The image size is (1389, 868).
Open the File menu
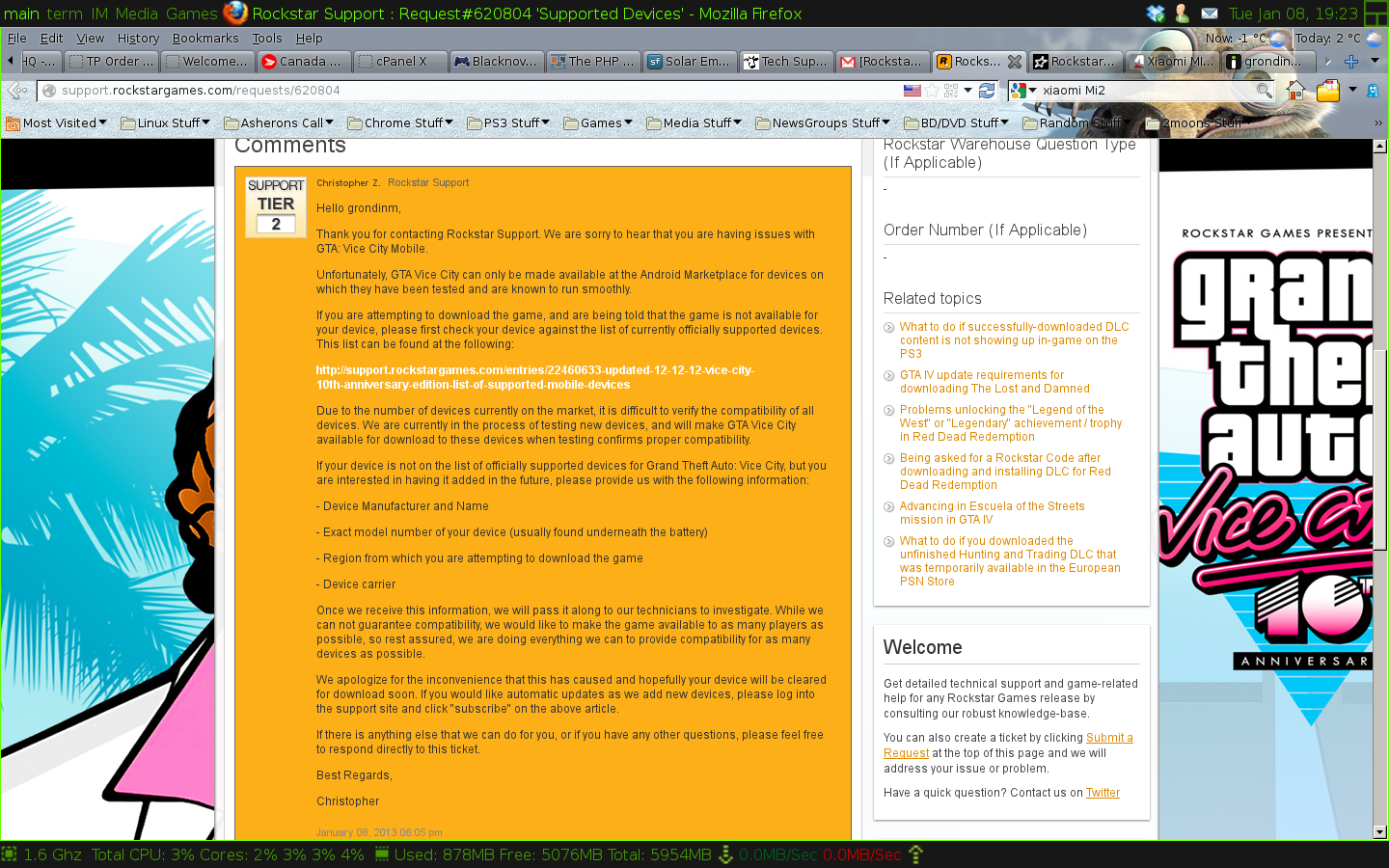pyautogui.click(x=17, y=39)
